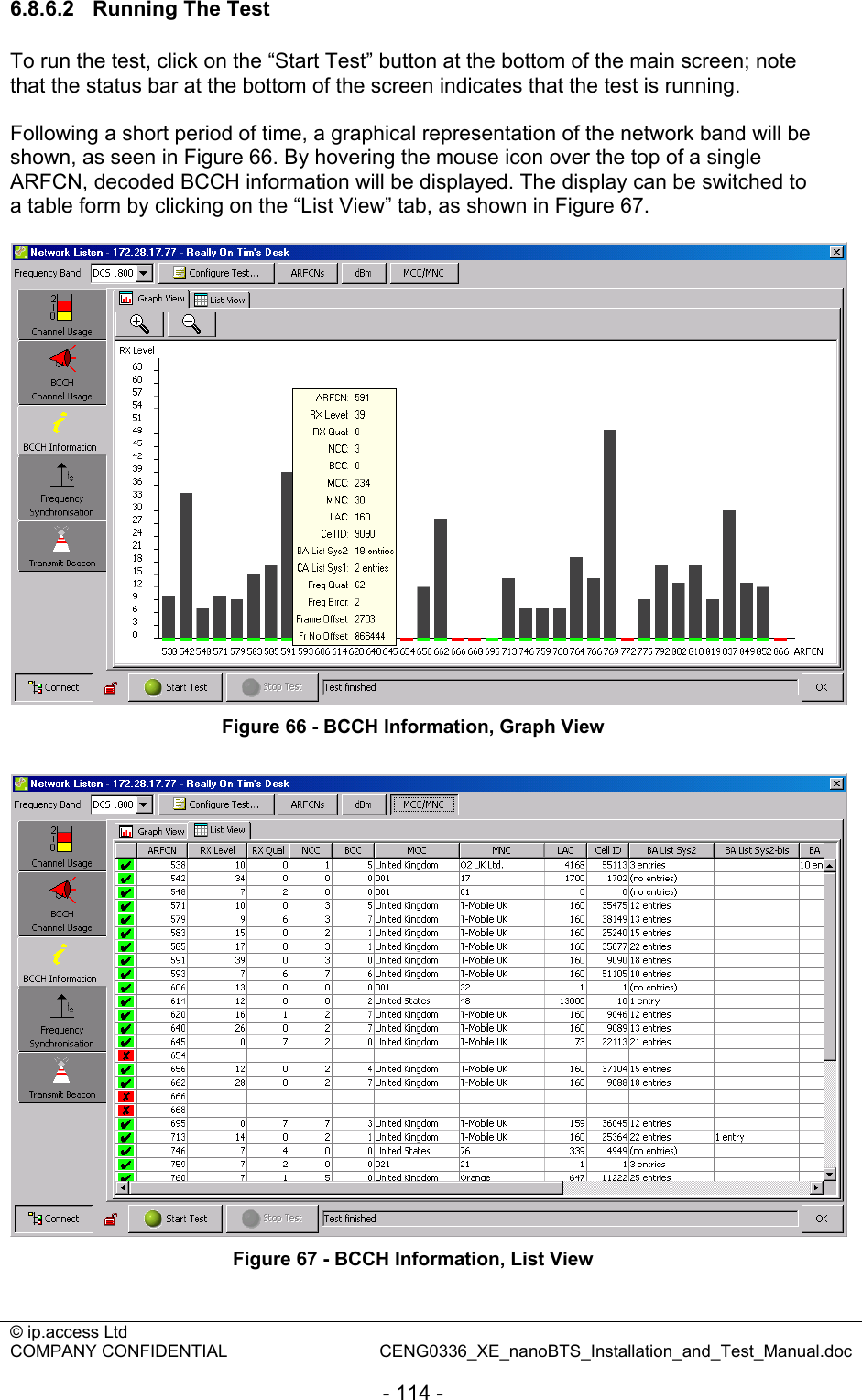
Task: Click tallest bar at ARFCN 769 in graph
Action: click(610, 533)
